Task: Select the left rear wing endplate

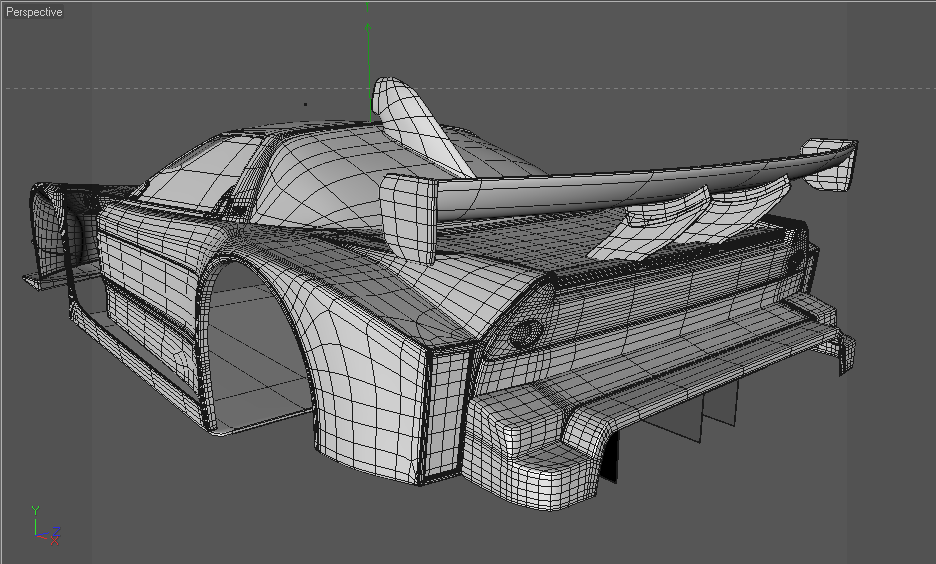Action: (410, 218)
